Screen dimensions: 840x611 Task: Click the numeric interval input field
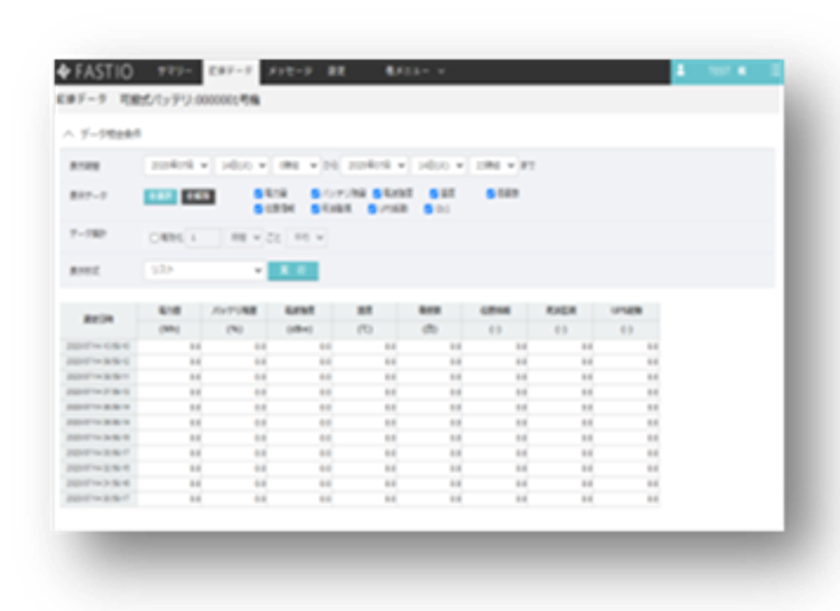point(203,237)
